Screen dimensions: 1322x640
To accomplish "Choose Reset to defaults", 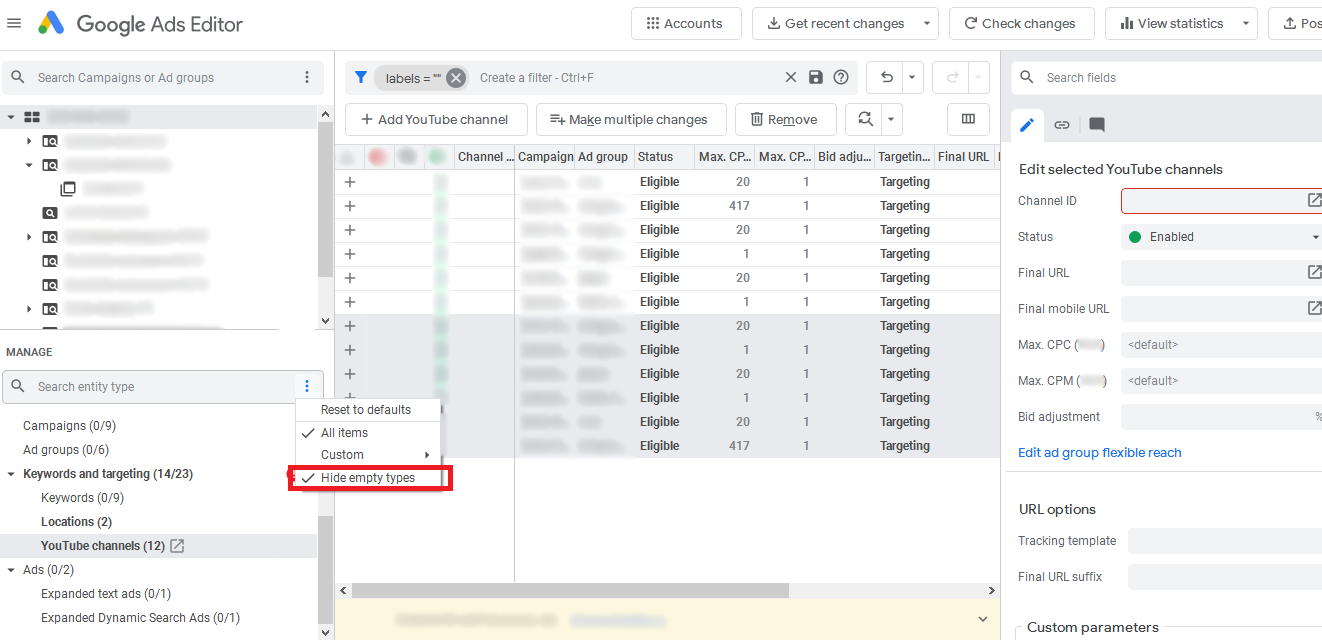I will [366, 410].
